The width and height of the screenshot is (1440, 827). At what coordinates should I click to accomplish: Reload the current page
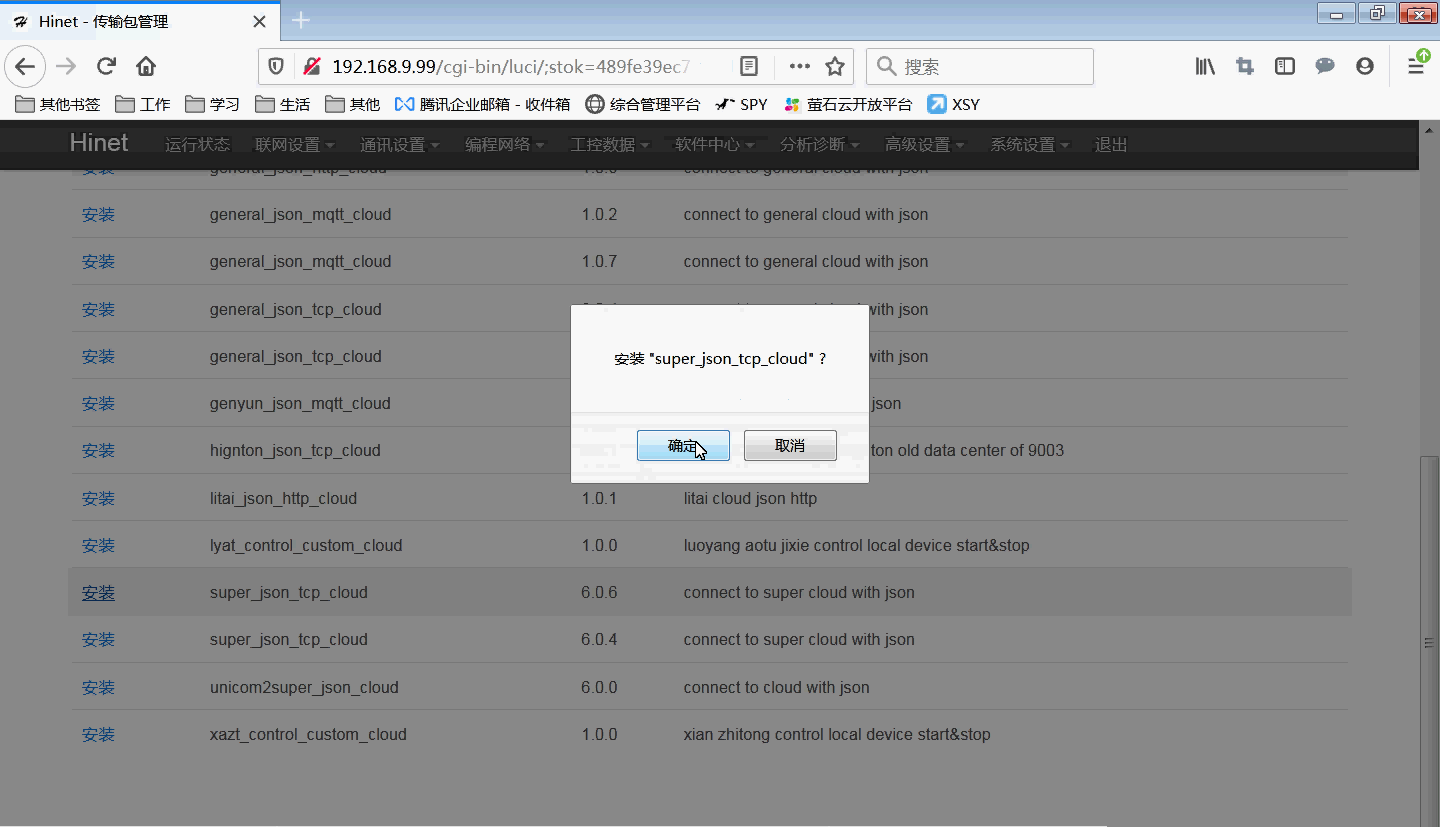click(106, 67)
